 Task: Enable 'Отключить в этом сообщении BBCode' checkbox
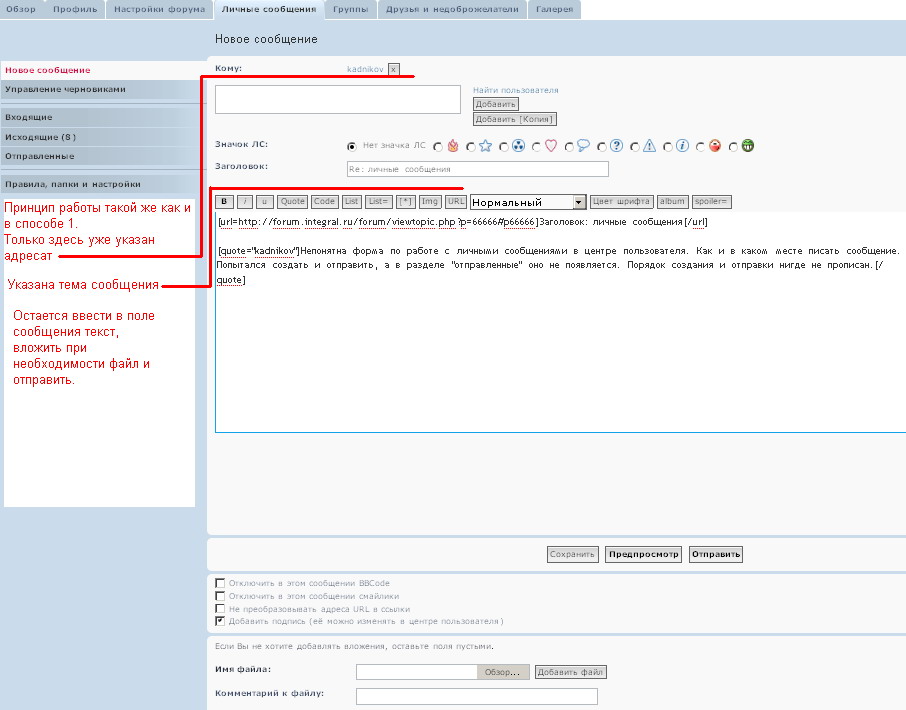coord(220,582)
